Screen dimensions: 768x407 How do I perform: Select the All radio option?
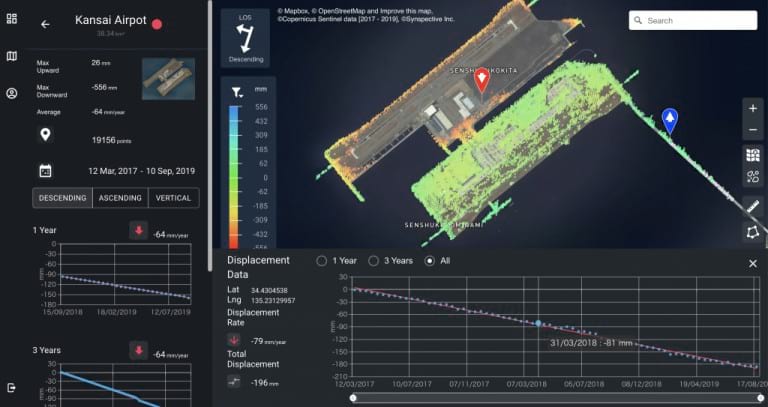pos(430,261)
